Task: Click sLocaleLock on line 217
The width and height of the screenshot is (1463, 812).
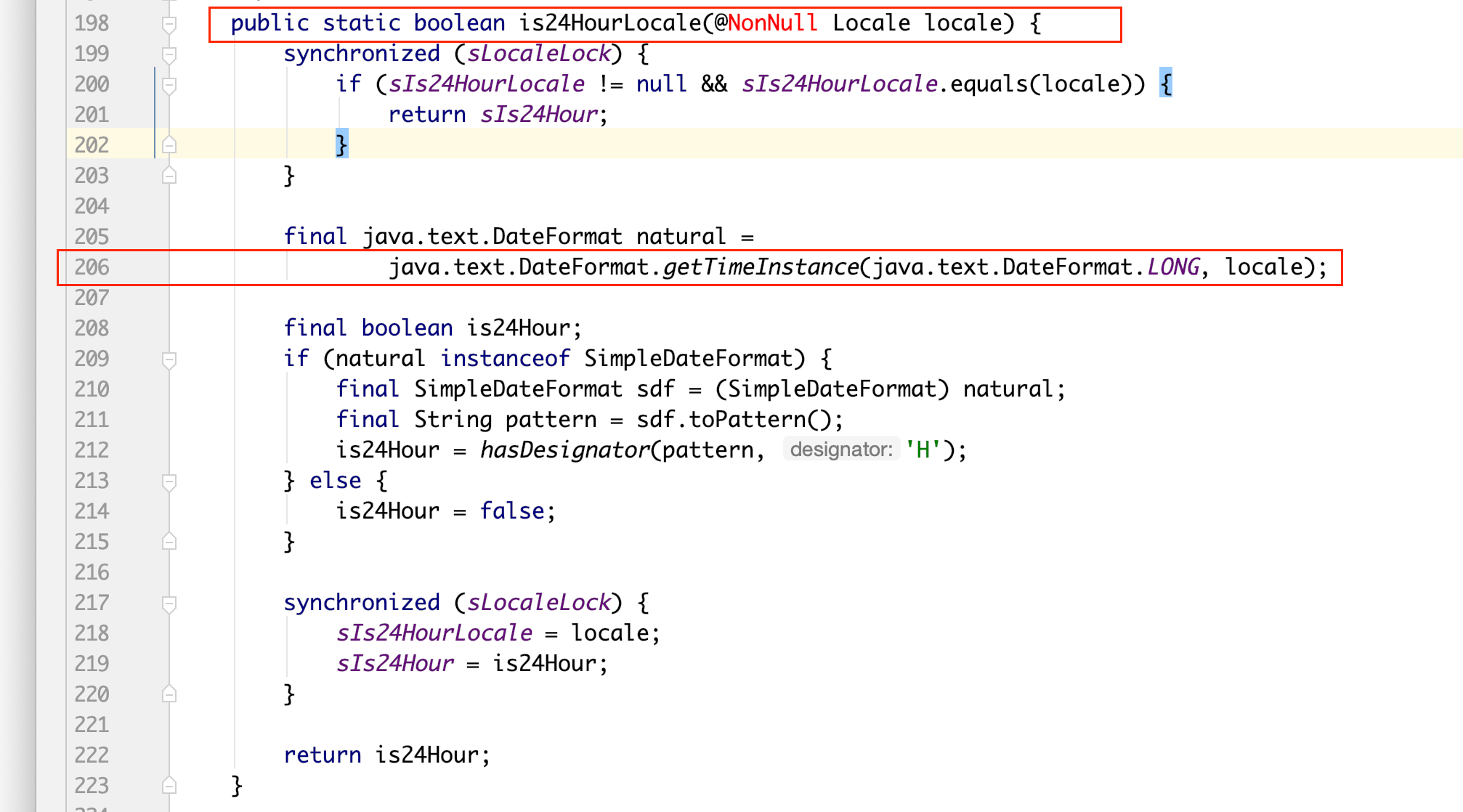Action: 539,603
